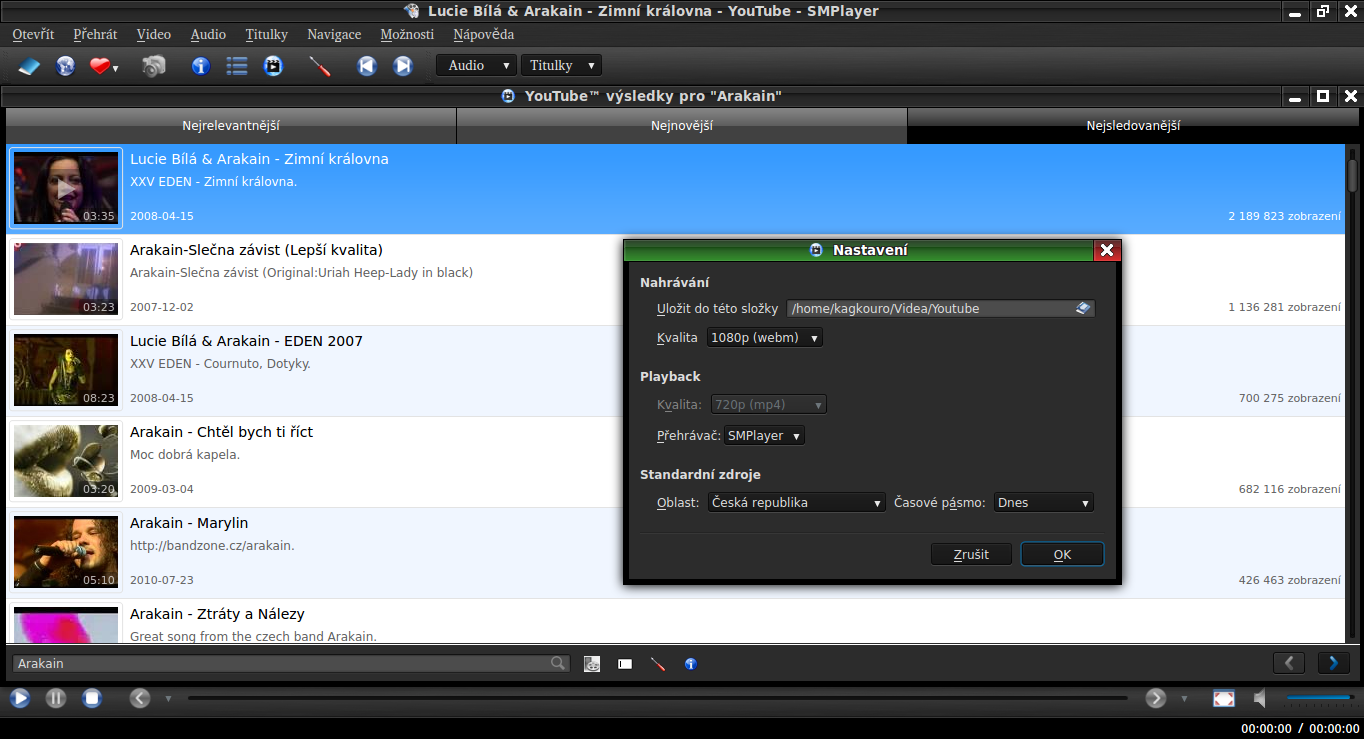Open preferences with the screwdriver icon
The width and height of the screenshot is (1364, 739).
pos(320,66)
